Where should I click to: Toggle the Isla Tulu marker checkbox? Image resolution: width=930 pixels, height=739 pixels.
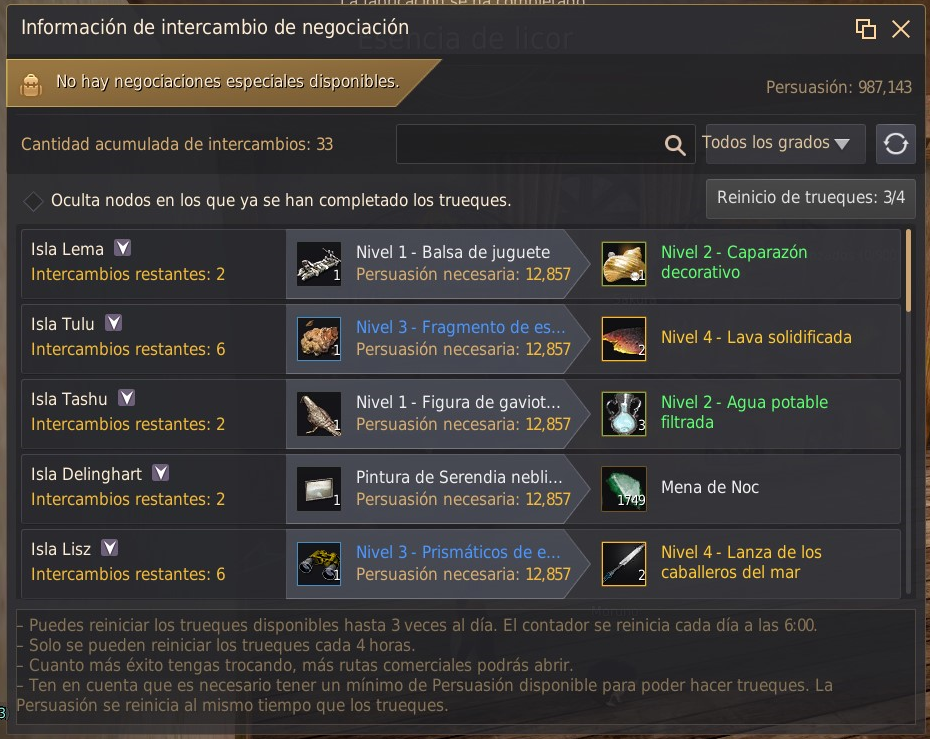[113, 323]
